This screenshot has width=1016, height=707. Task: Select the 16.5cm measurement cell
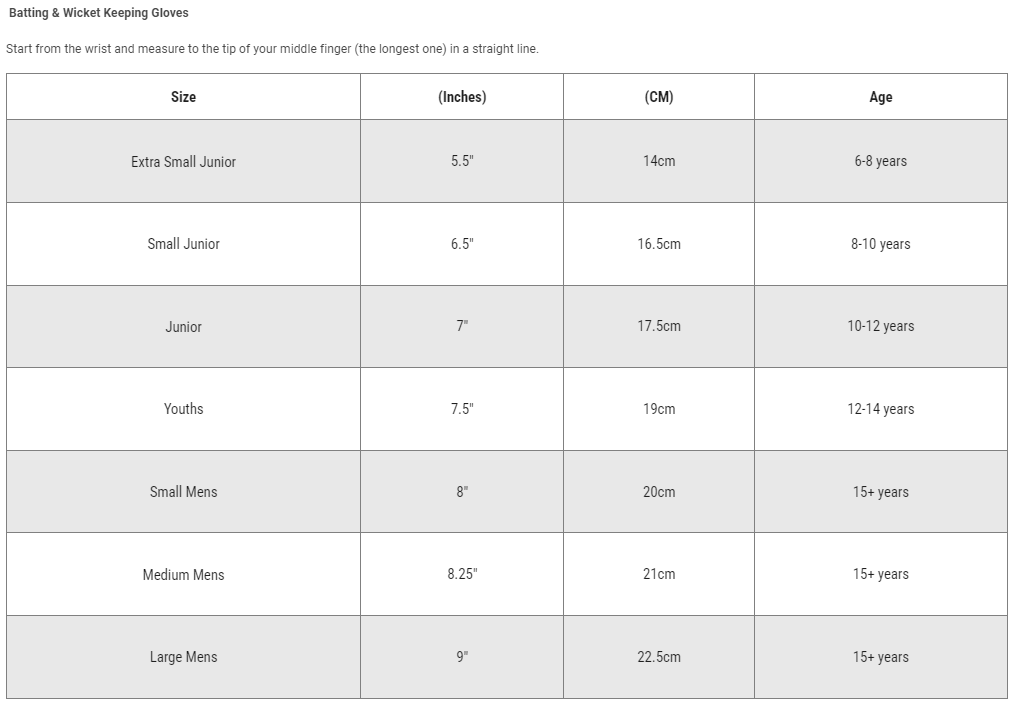pyautogui.click(x=659, y=244)
